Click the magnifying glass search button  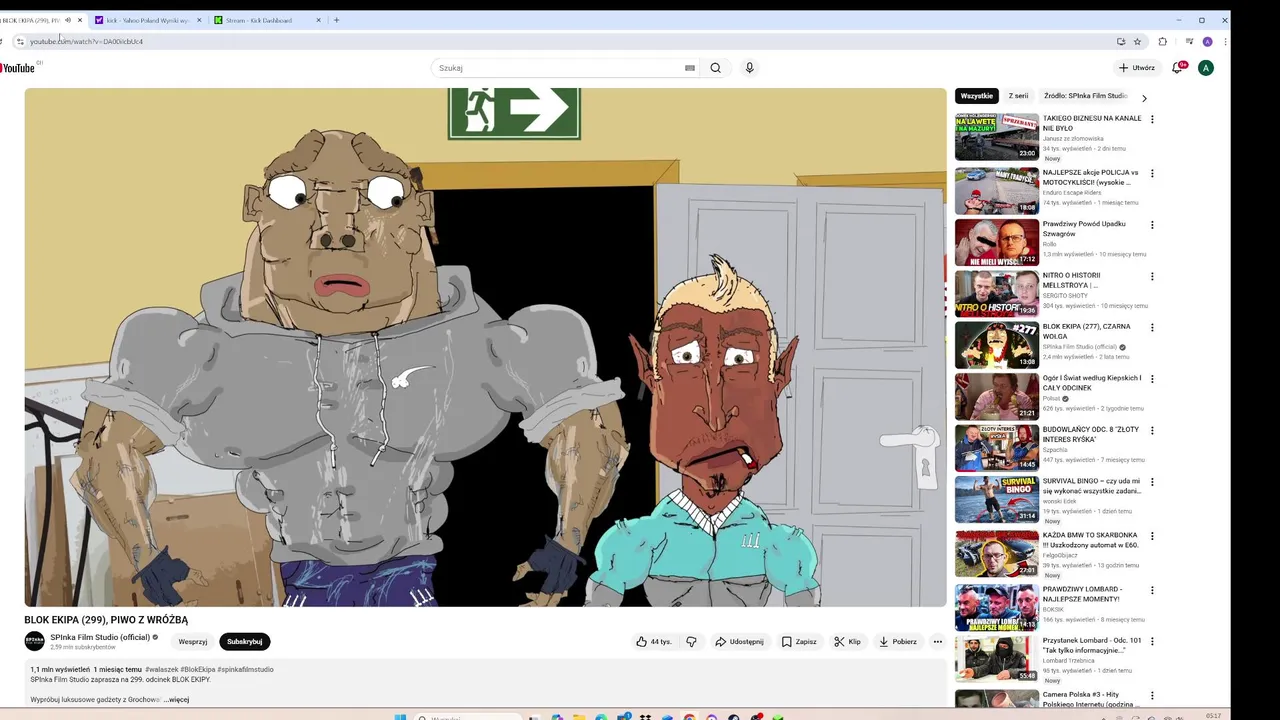(715, 68)
